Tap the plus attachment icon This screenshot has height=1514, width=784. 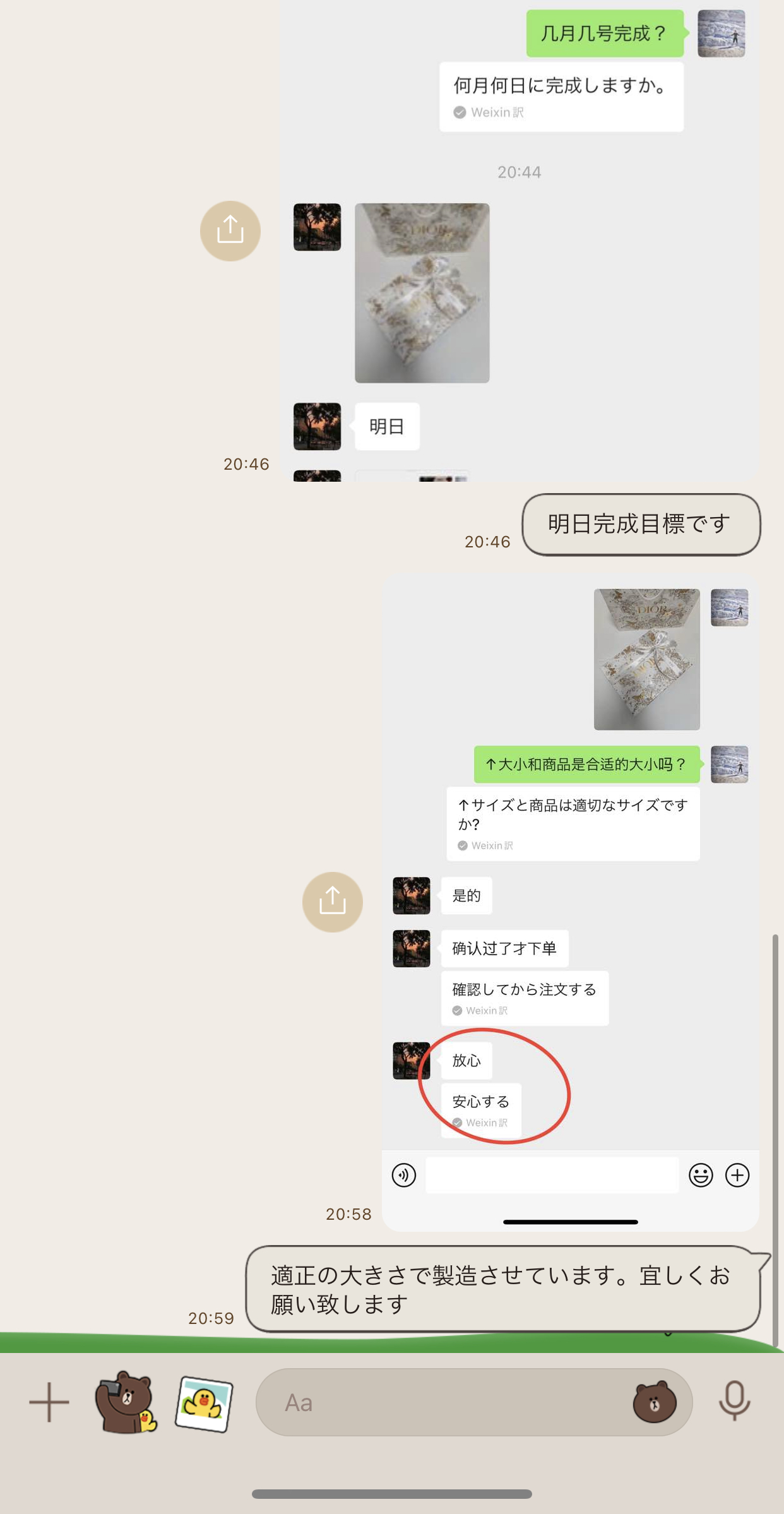[x=49, y=1402]
